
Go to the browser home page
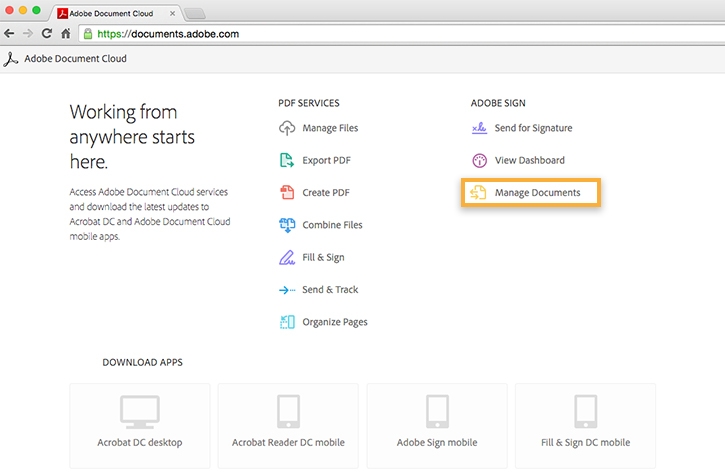(65, 33)
